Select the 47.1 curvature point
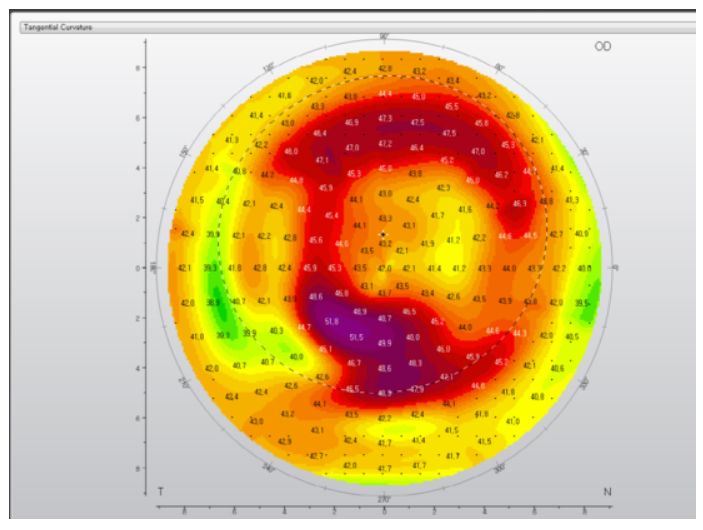 [x=322, y=160]
